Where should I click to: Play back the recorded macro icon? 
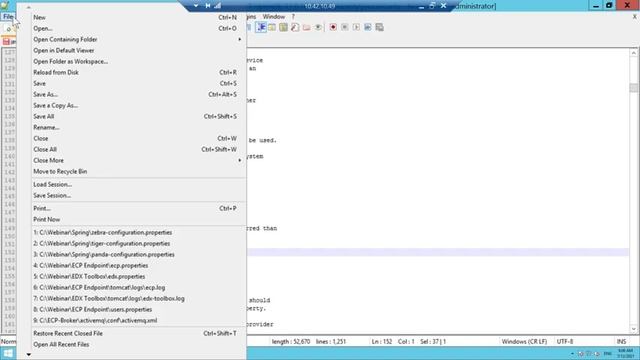356,27
